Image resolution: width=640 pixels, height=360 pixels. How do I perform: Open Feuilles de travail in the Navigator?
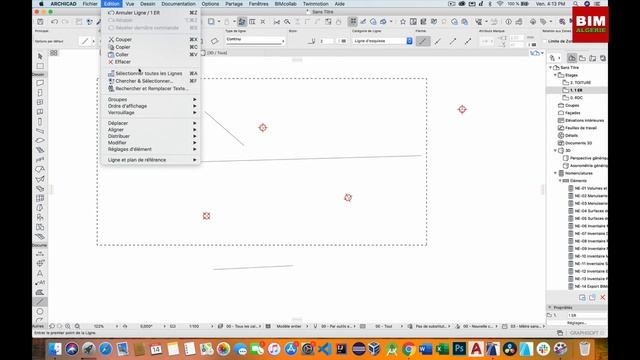pos(581,128)
